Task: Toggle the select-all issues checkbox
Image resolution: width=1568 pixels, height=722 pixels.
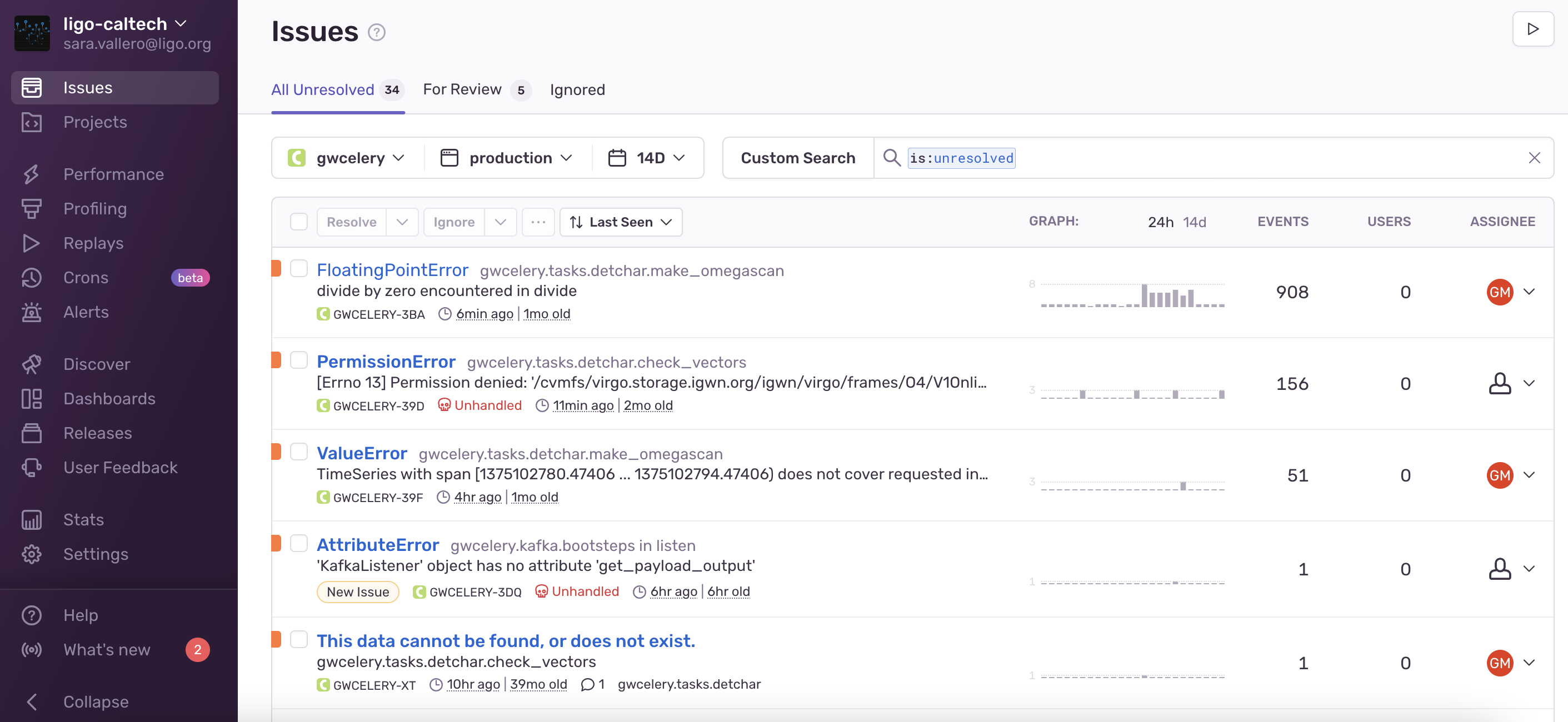Action: coord(299,222)
